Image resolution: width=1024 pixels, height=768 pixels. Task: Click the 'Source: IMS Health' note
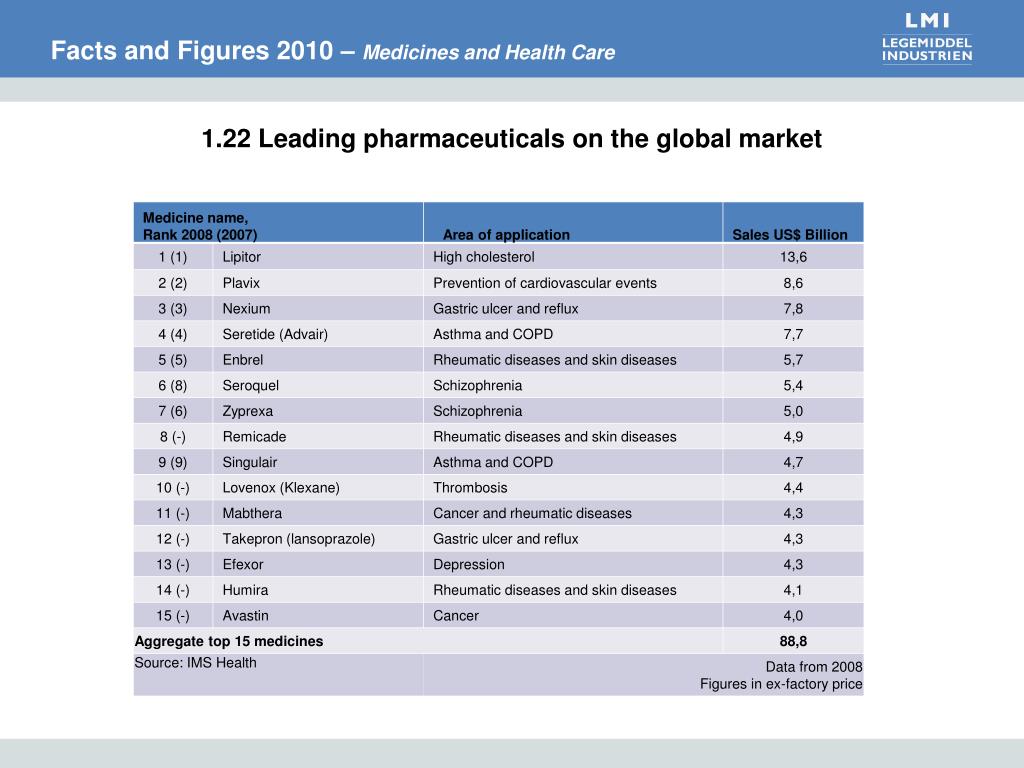195,662
